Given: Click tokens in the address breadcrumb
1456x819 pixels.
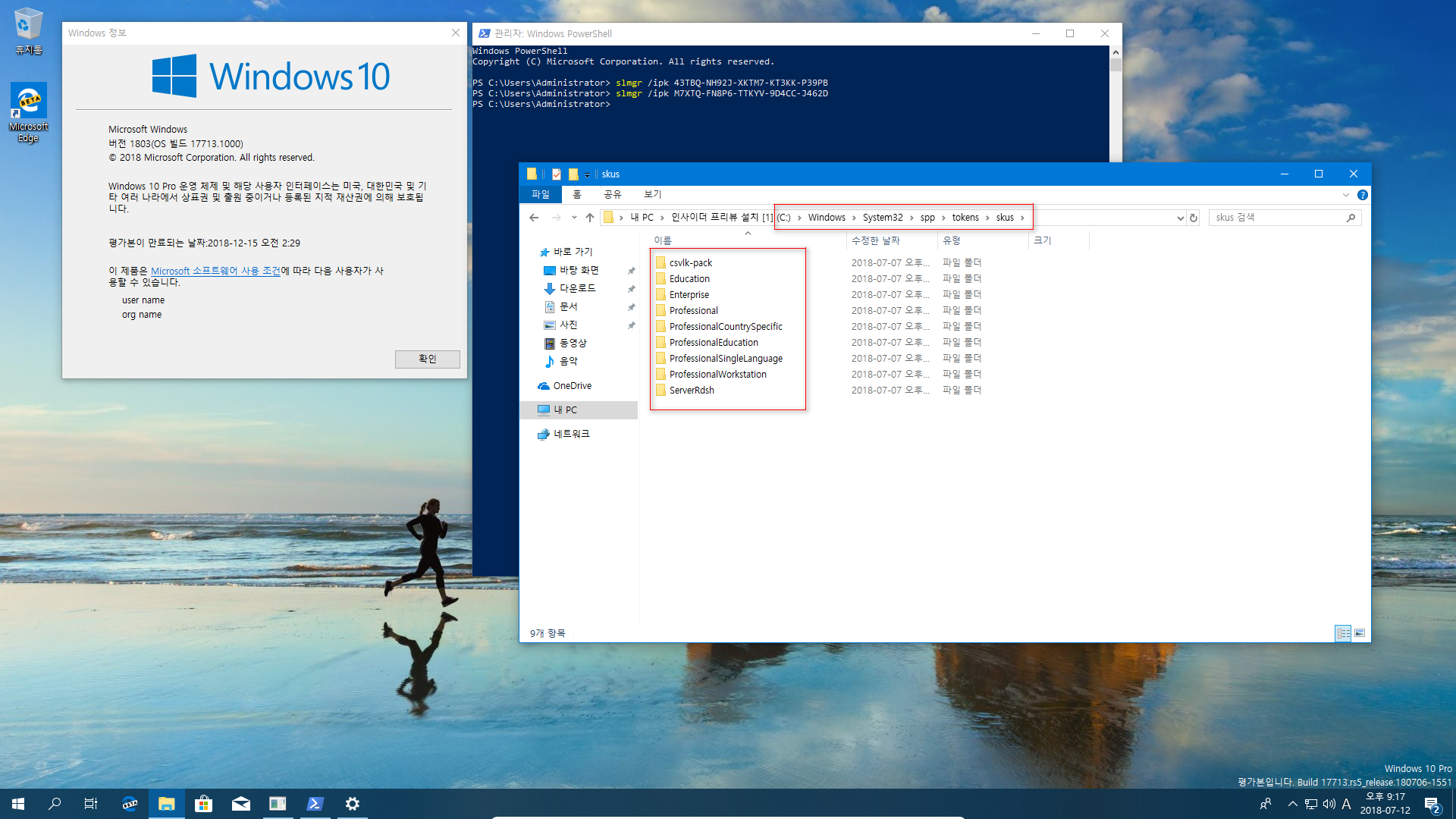Looking at the screenshot, I should (x=965, y=218).
